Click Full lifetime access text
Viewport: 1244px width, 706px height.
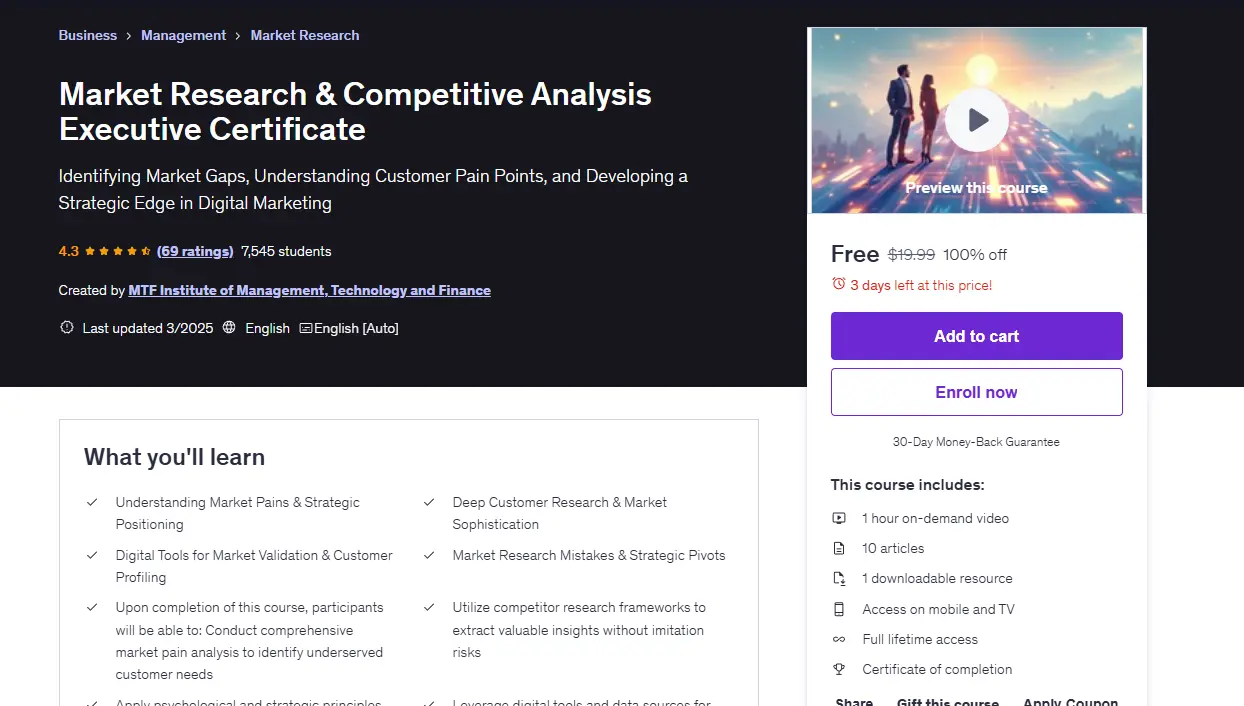click(x=920, y=639)
